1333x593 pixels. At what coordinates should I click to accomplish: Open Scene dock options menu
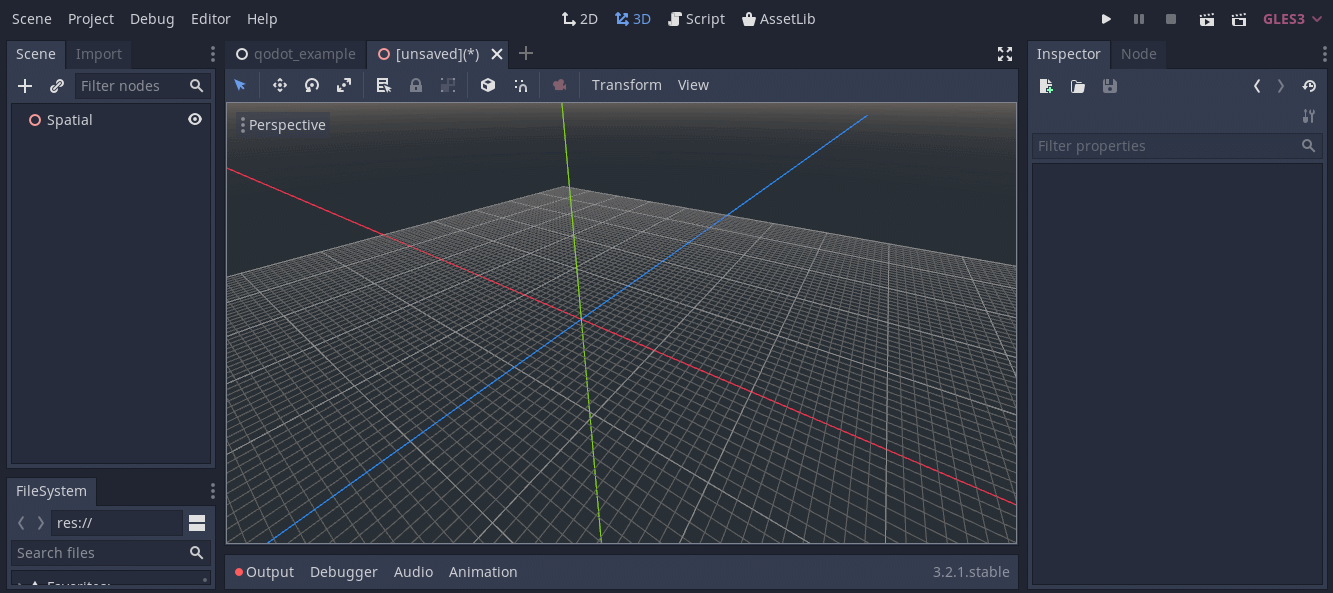(x=212, y=54)
